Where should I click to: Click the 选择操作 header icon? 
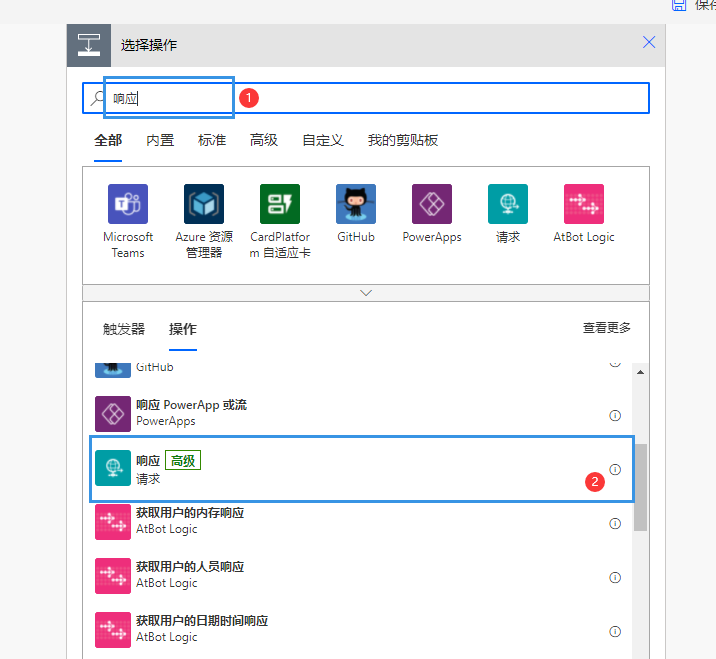point(89,45)
